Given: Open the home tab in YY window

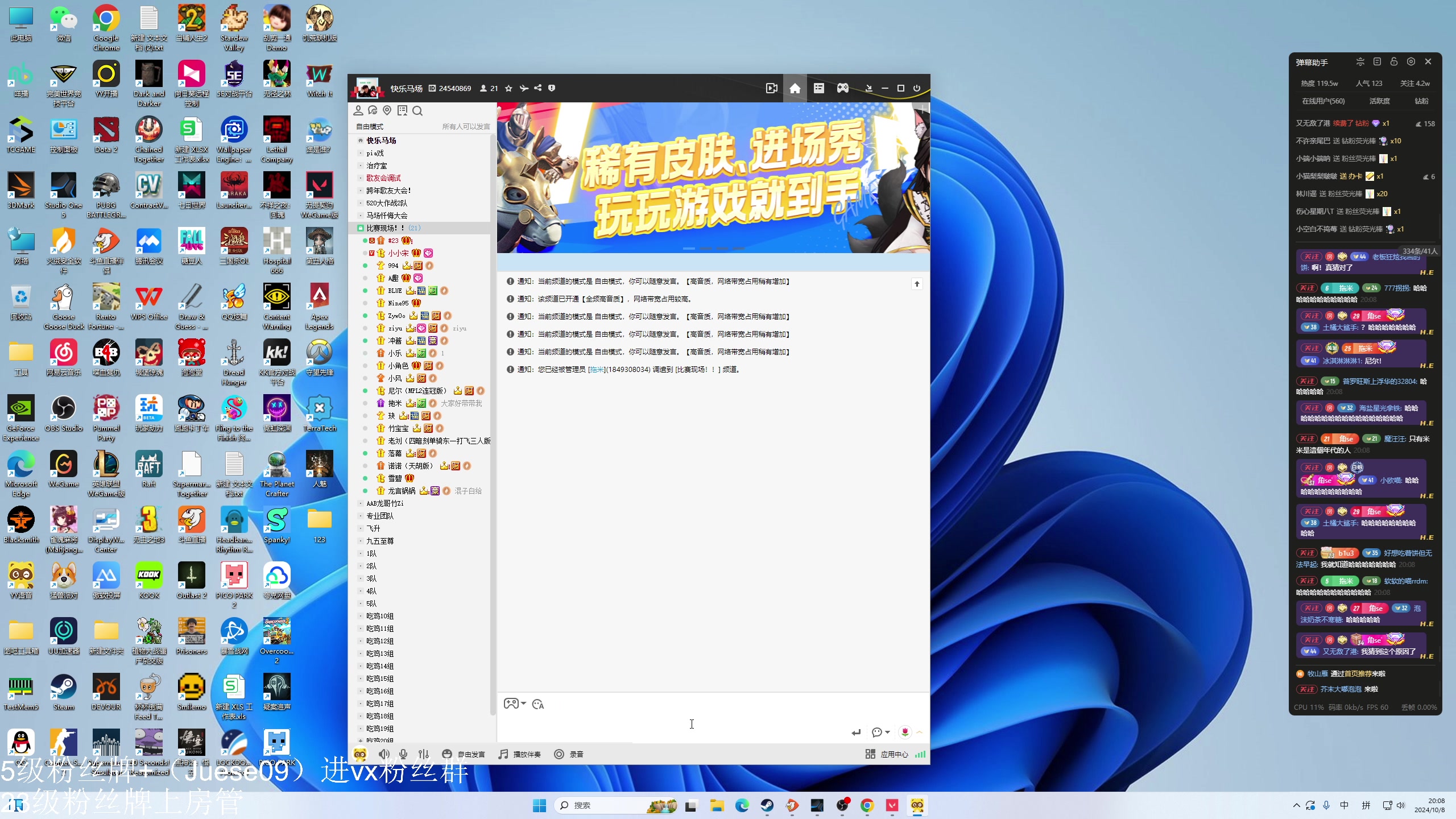Looking at the screenshot, I should tap(795, 88).
